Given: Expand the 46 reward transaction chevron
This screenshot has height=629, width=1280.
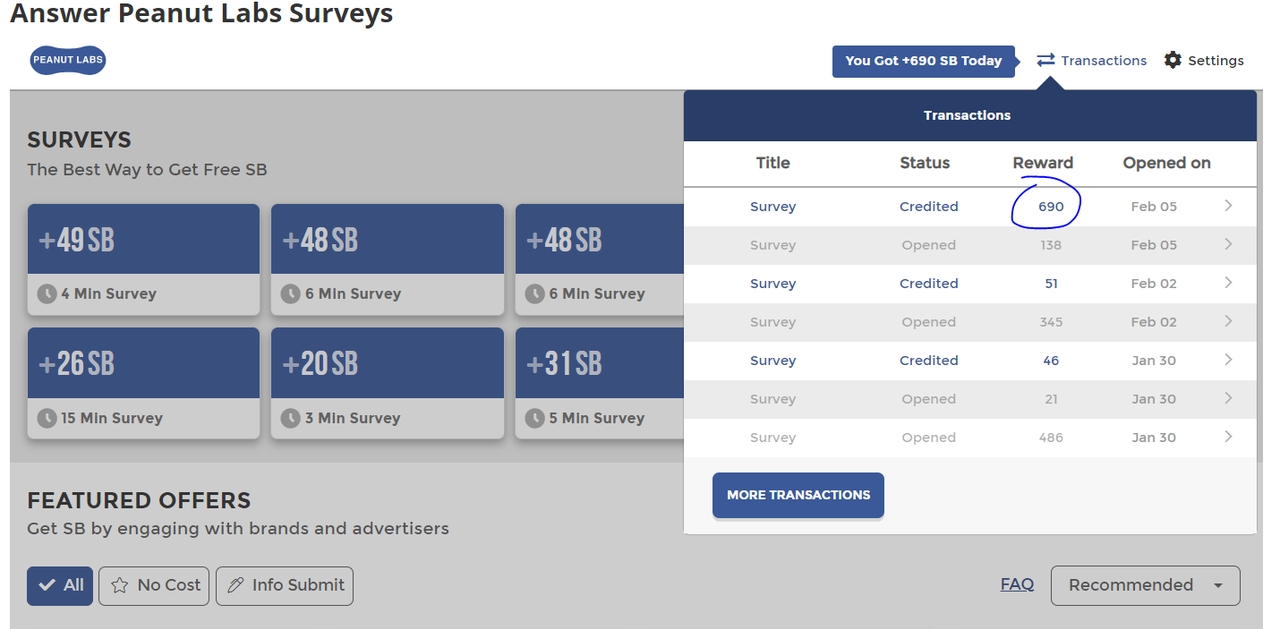Looking at the screenshot, I should (x=1229, y=360).
